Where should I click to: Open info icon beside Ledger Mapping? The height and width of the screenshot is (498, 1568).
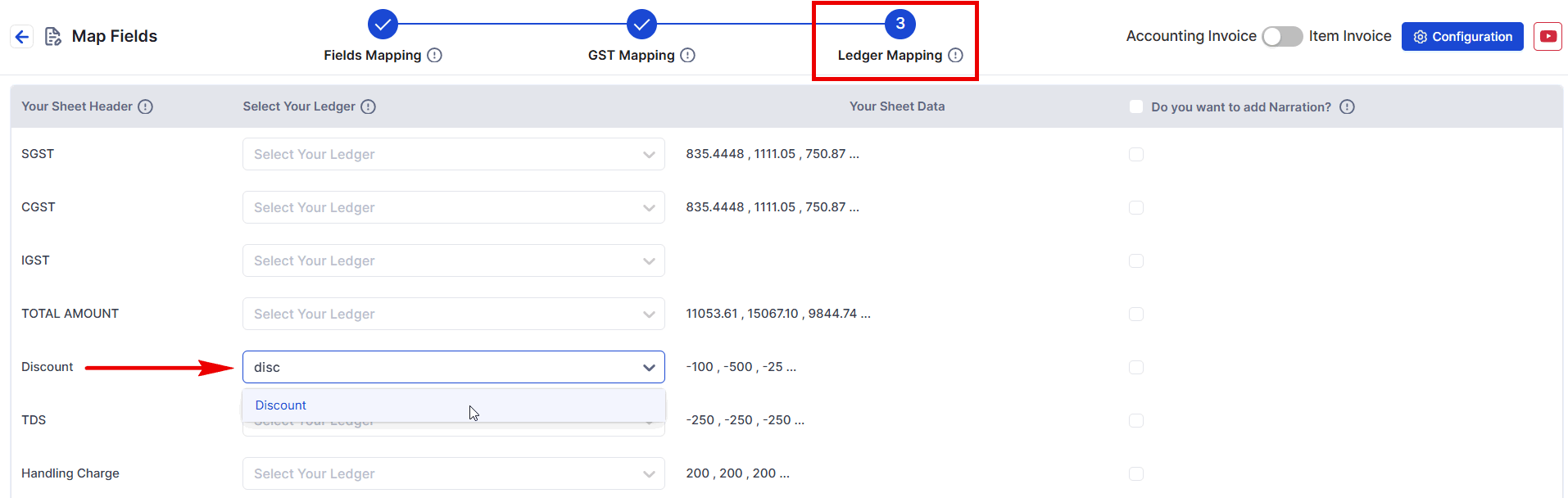(955, 55)
